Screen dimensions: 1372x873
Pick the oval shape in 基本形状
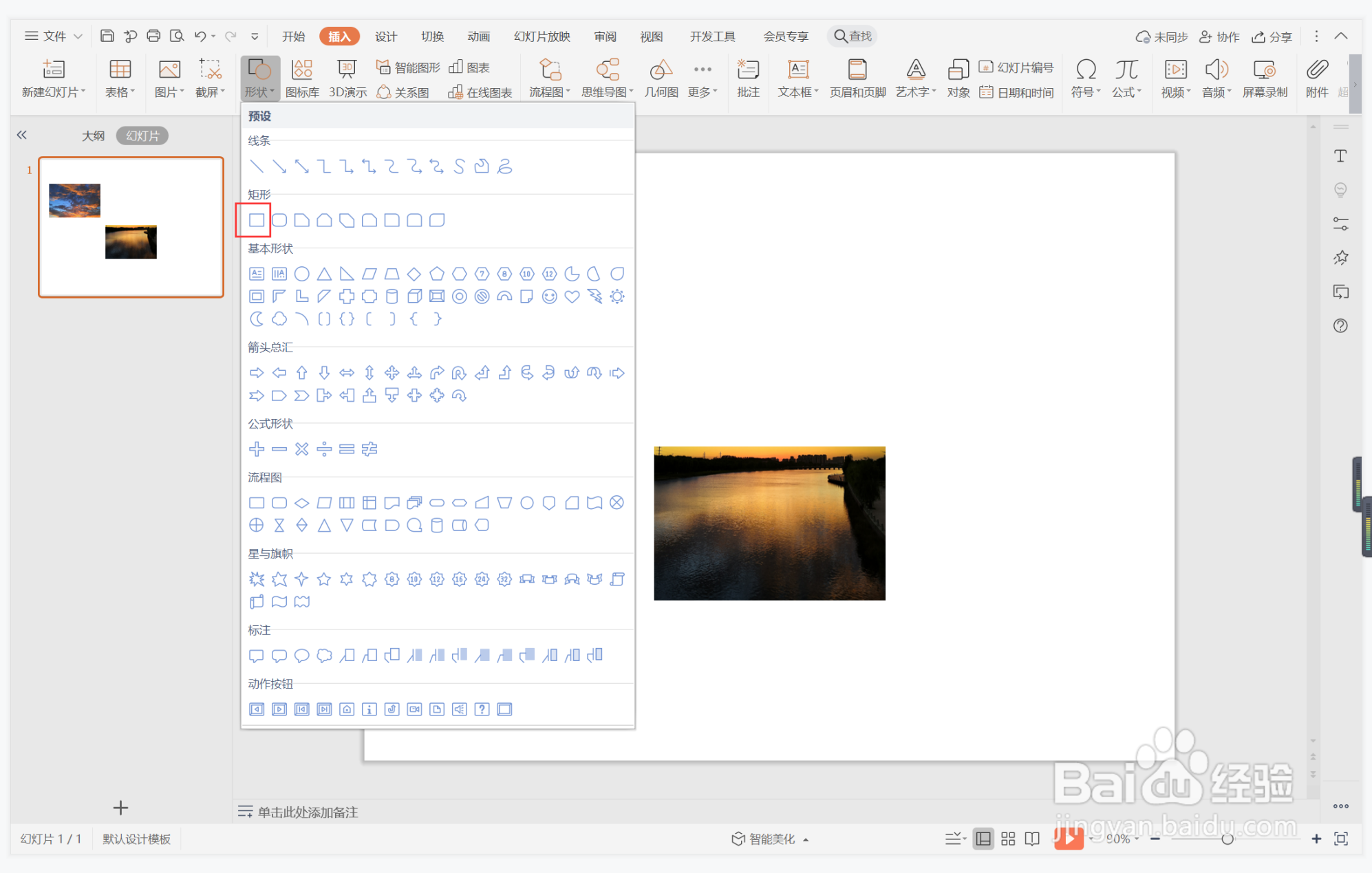pos(301,274)
